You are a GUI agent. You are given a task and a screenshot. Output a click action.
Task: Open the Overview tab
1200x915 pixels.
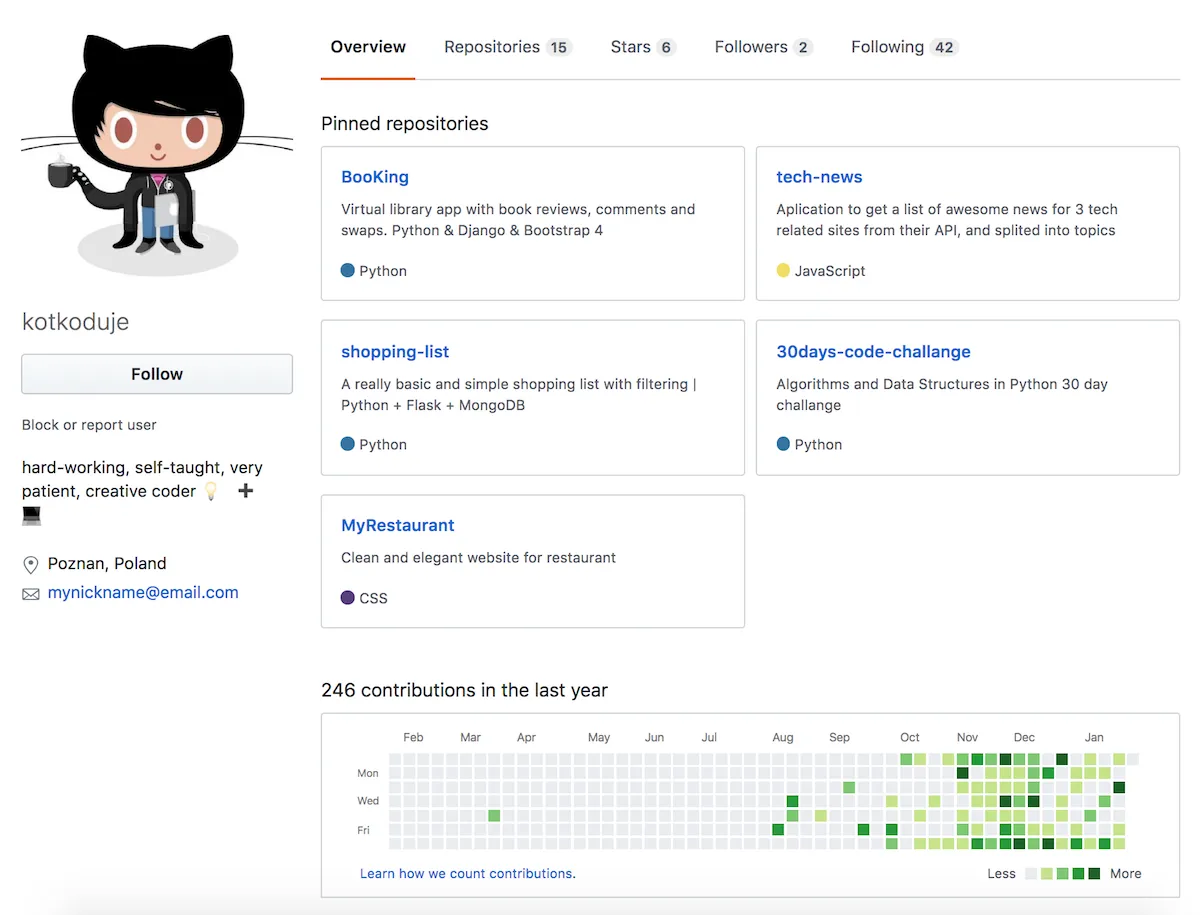pyautogui.click(x=368, y=47)
